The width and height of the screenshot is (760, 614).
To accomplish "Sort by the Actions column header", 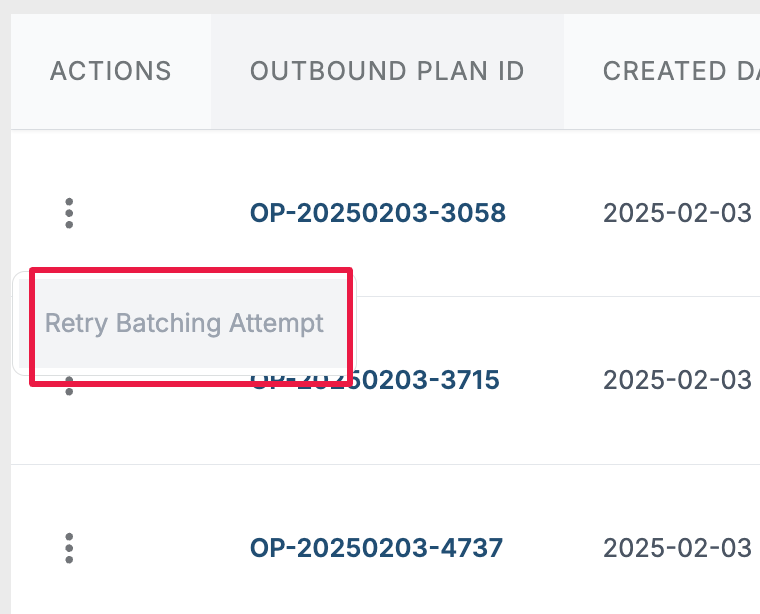I will click(111, 72).
